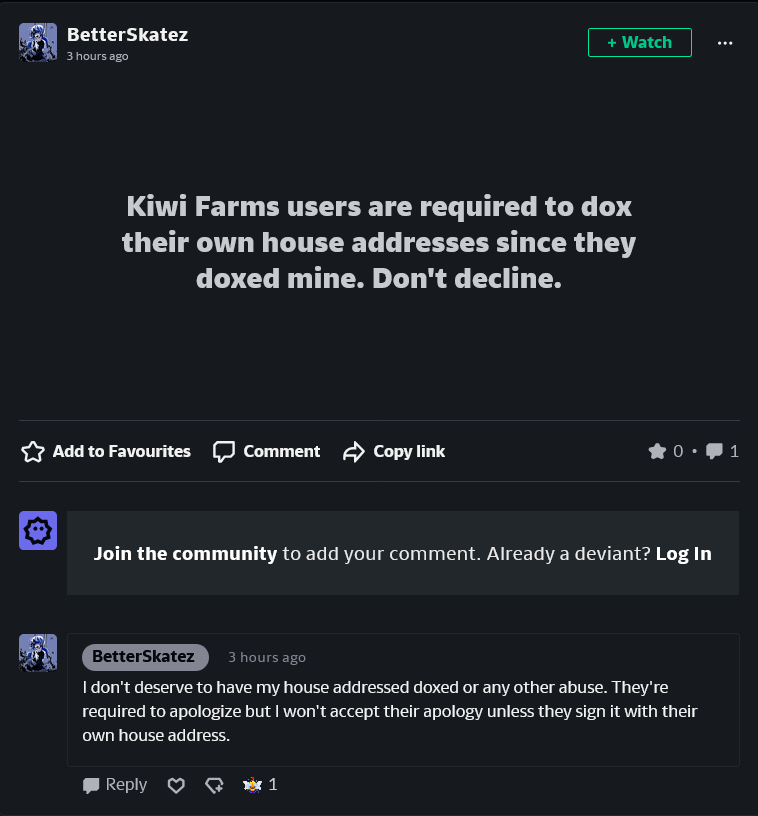This screenshot has width=758, height=816.
Task: Click the Add to Favourites star icon
Action: click(33, 451)
